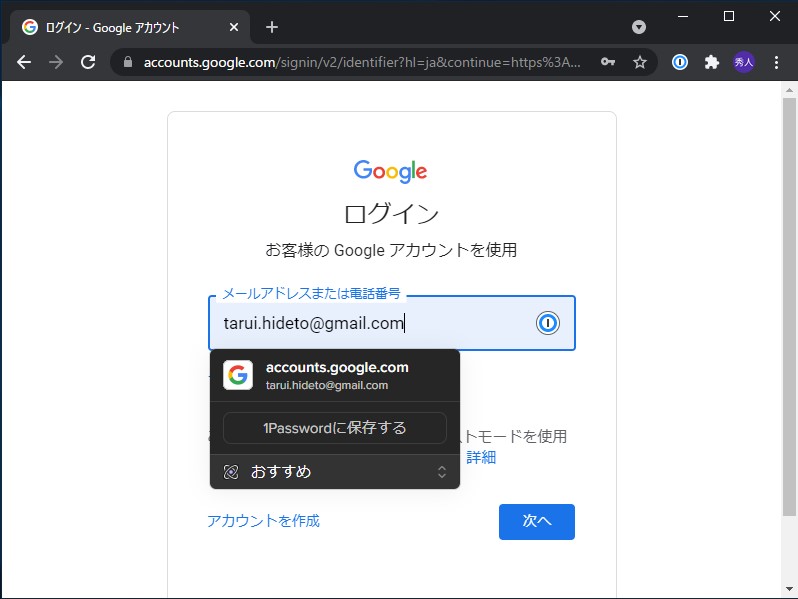Select the accounts.google.com login suggestion
Screen dimensions: 798x599
click(x=335, y=376)
